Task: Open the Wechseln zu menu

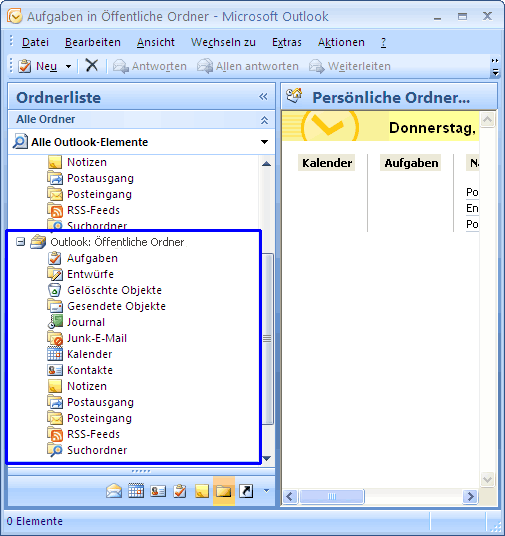Action: (x=223, y=42)
